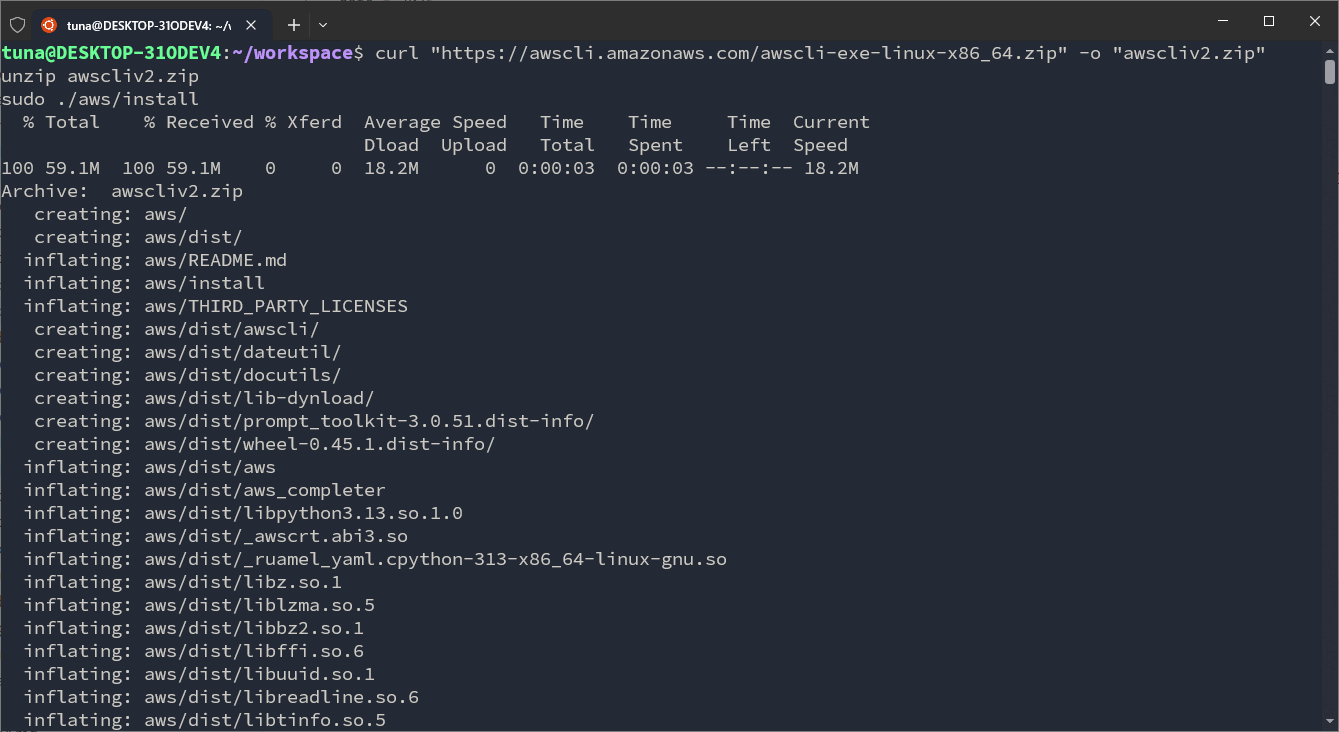Screen dimensions: 1339x732
Task: Maximize the terminal window
Action: pos(1269,21)
